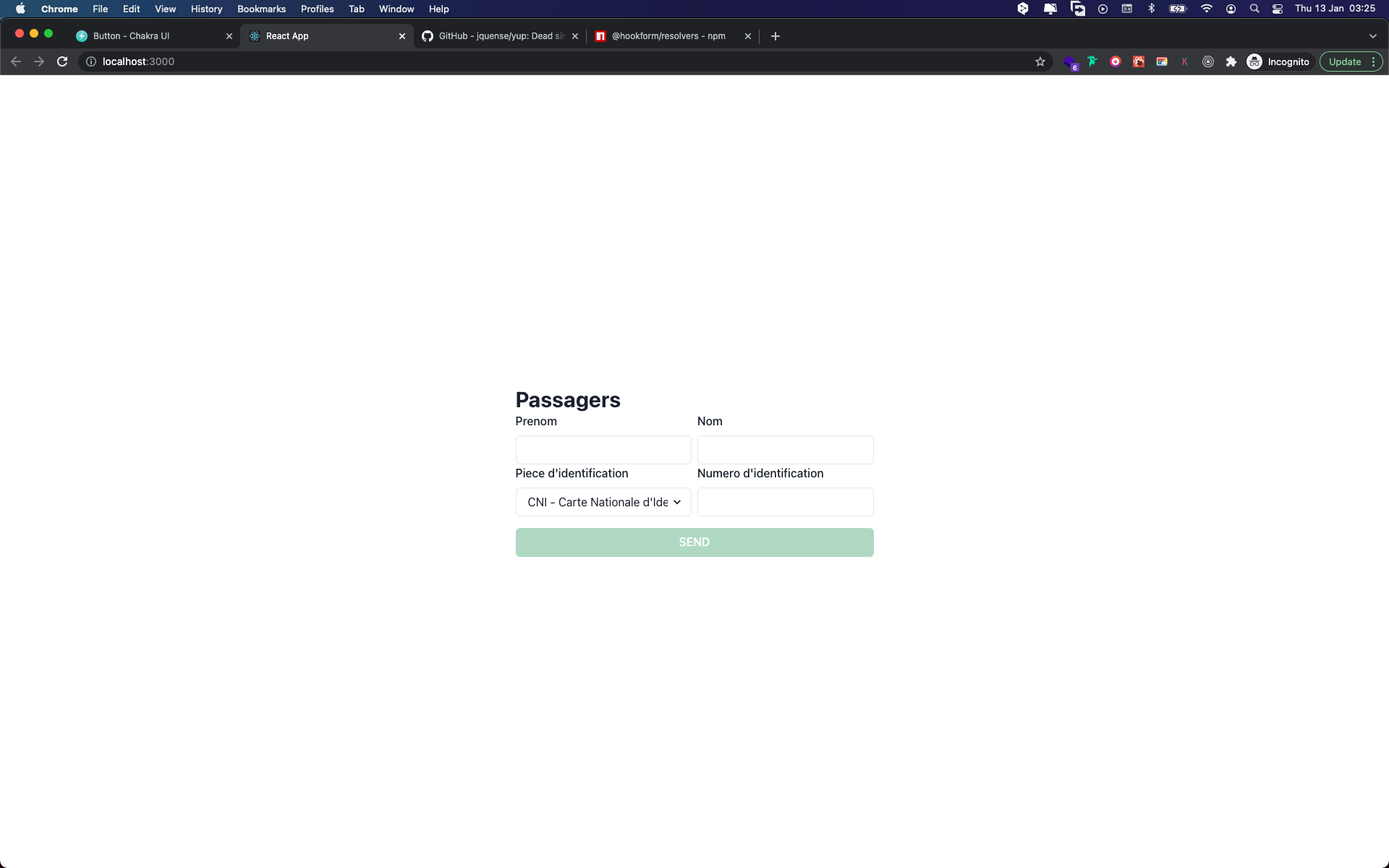This screenshot has width=1389, height=868.
Task: Click the extensions puzzle icon in toolbar
Action: coord(1231,62)
